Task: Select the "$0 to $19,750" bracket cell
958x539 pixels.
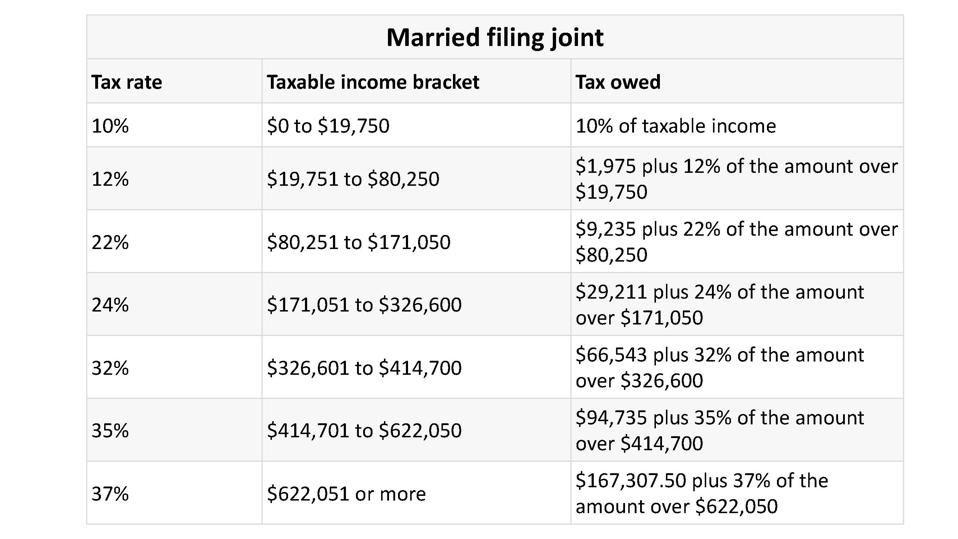Action: point(328,126)
